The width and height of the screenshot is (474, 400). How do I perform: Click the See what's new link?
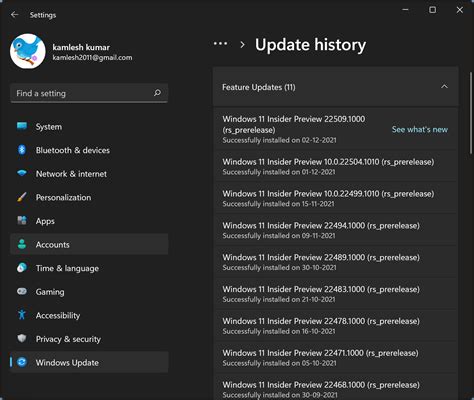(420, 129)
